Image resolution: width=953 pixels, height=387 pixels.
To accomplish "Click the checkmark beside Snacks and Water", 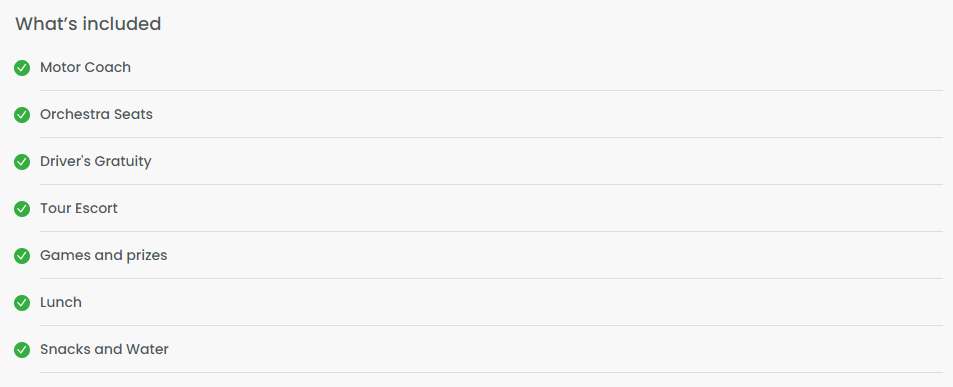I will 22,350.
